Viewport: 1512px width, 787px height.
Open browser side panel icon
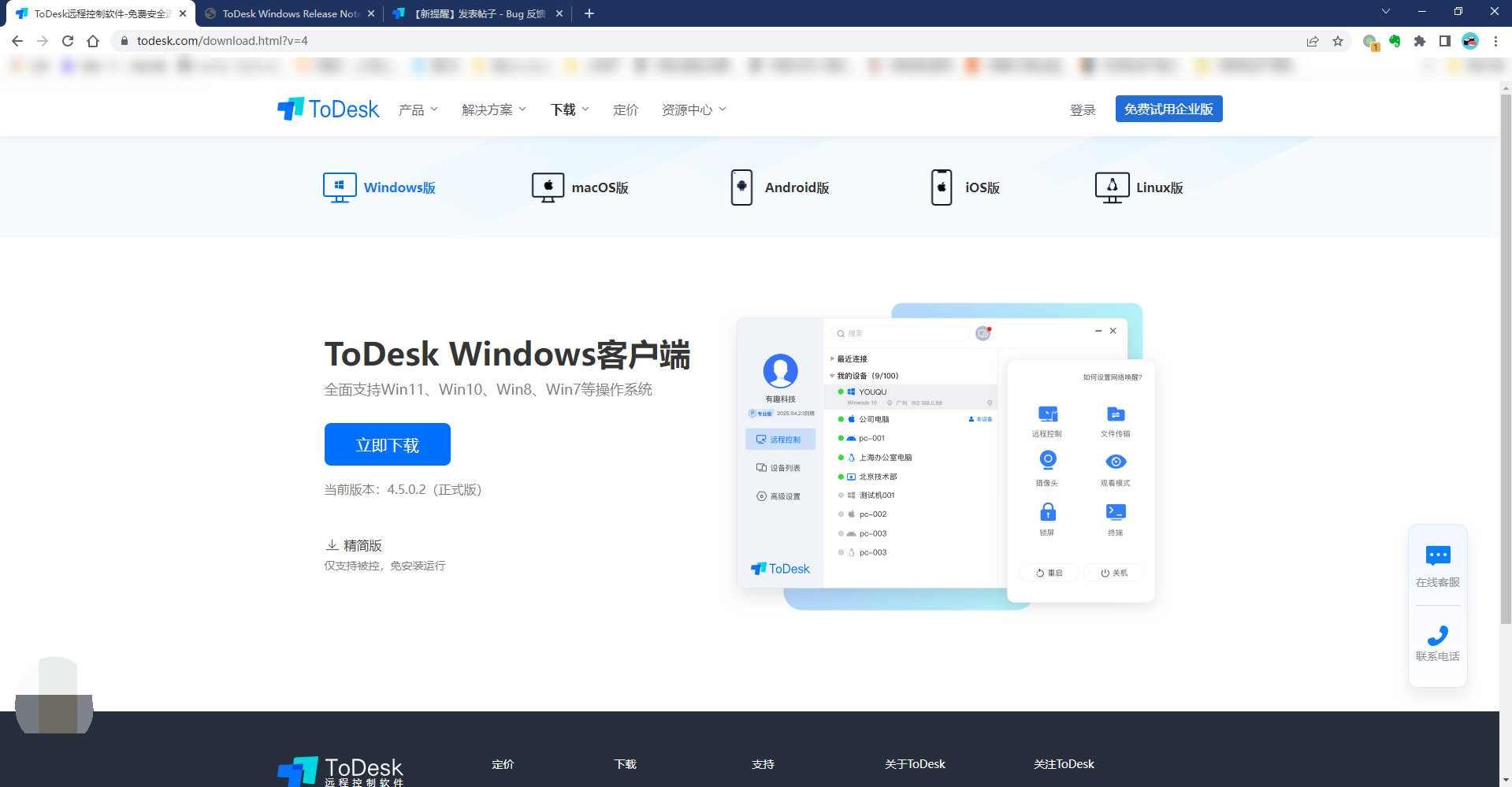(1445, 41)
